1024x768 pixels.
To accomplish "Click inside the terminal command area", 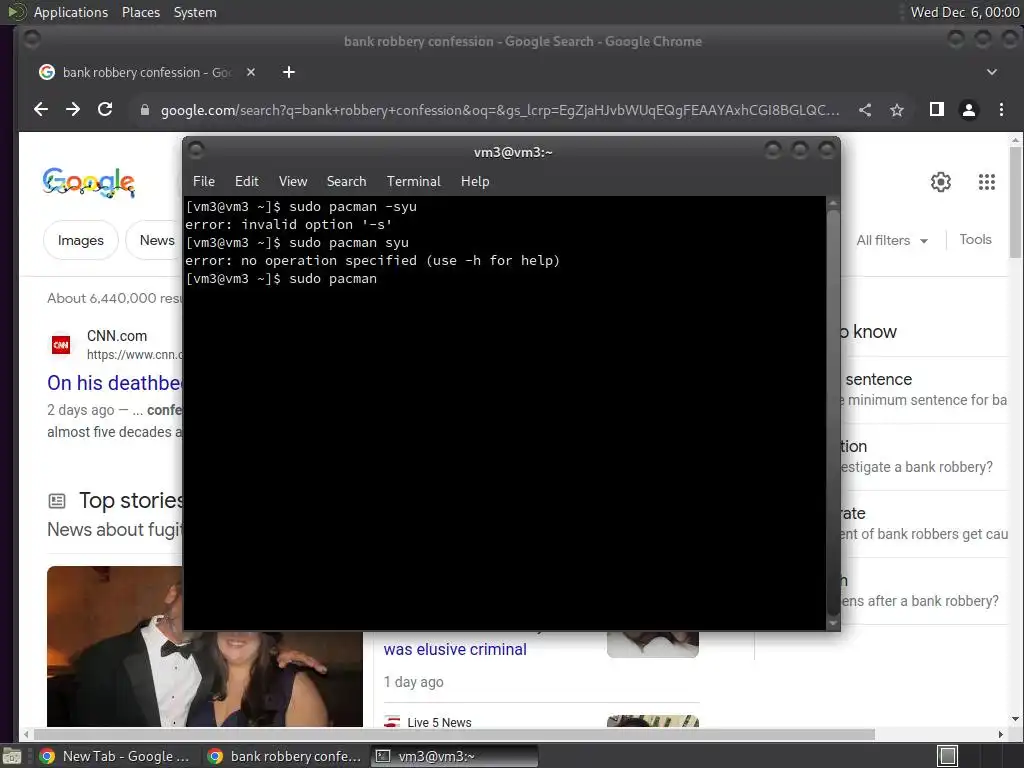I will coord(504,413).
